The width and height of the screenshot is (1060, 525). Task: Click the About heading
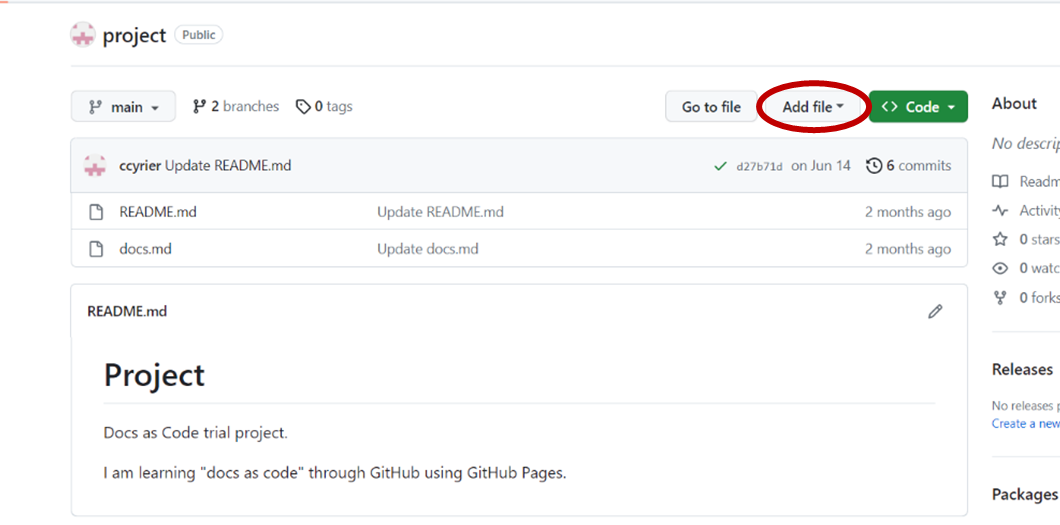pyautogui.click(x=1014, y=103)
